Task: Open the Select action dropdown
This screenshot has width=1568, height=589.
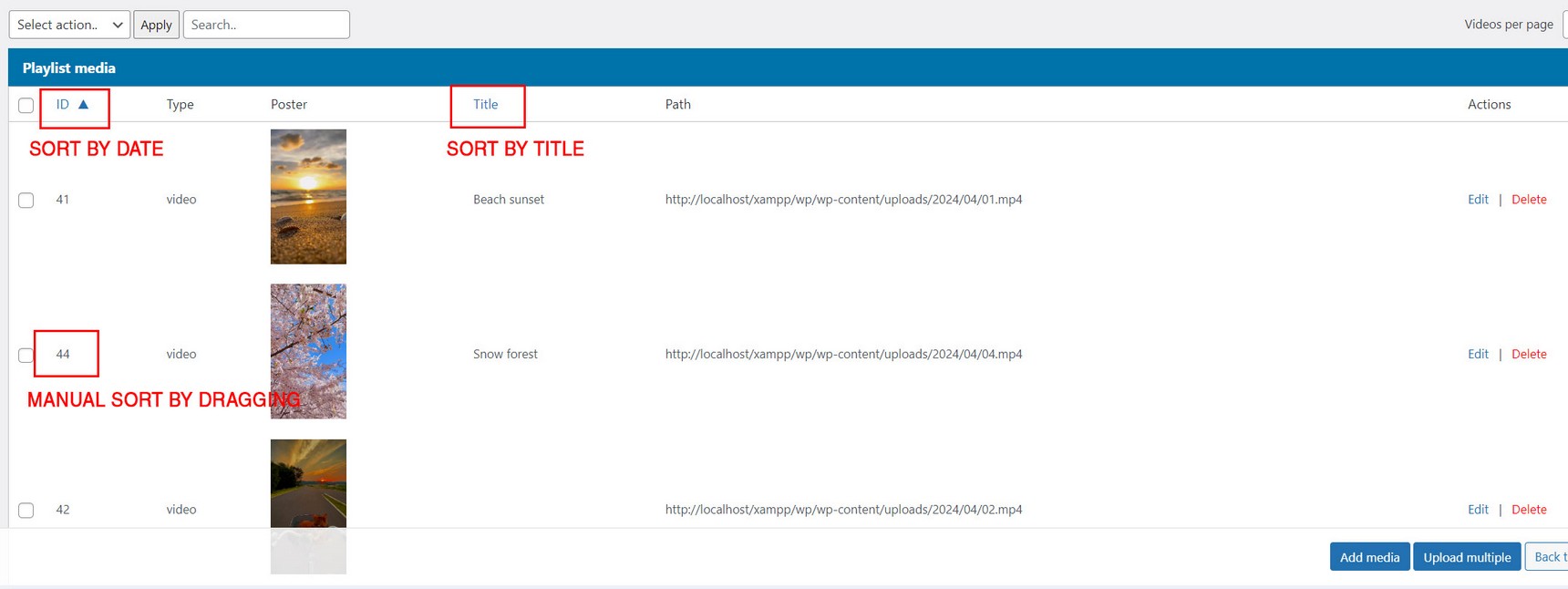Action: click(69, 25)
